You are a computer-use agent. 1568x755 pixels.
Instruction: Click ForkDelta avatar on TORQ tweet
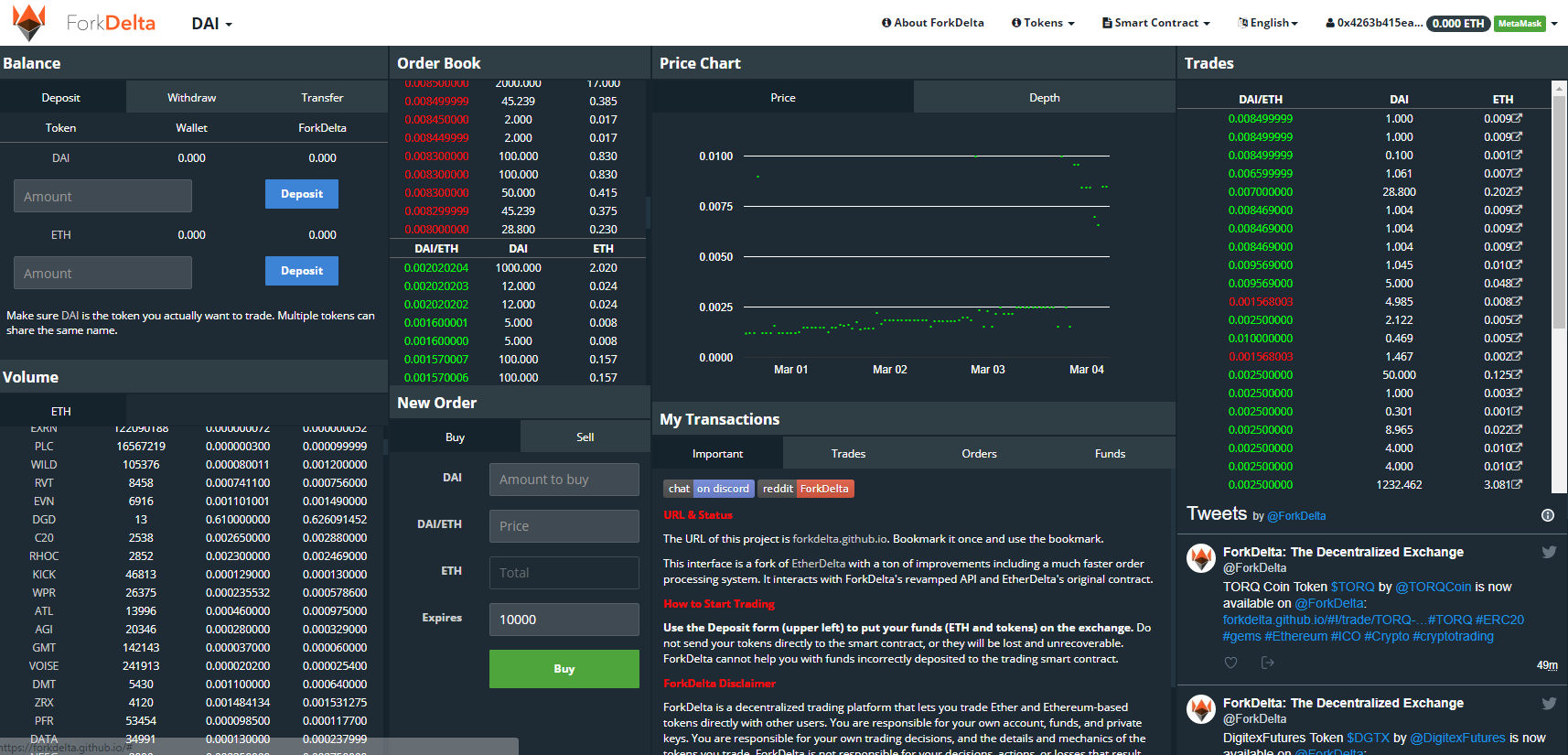(x=1200, y=557)
